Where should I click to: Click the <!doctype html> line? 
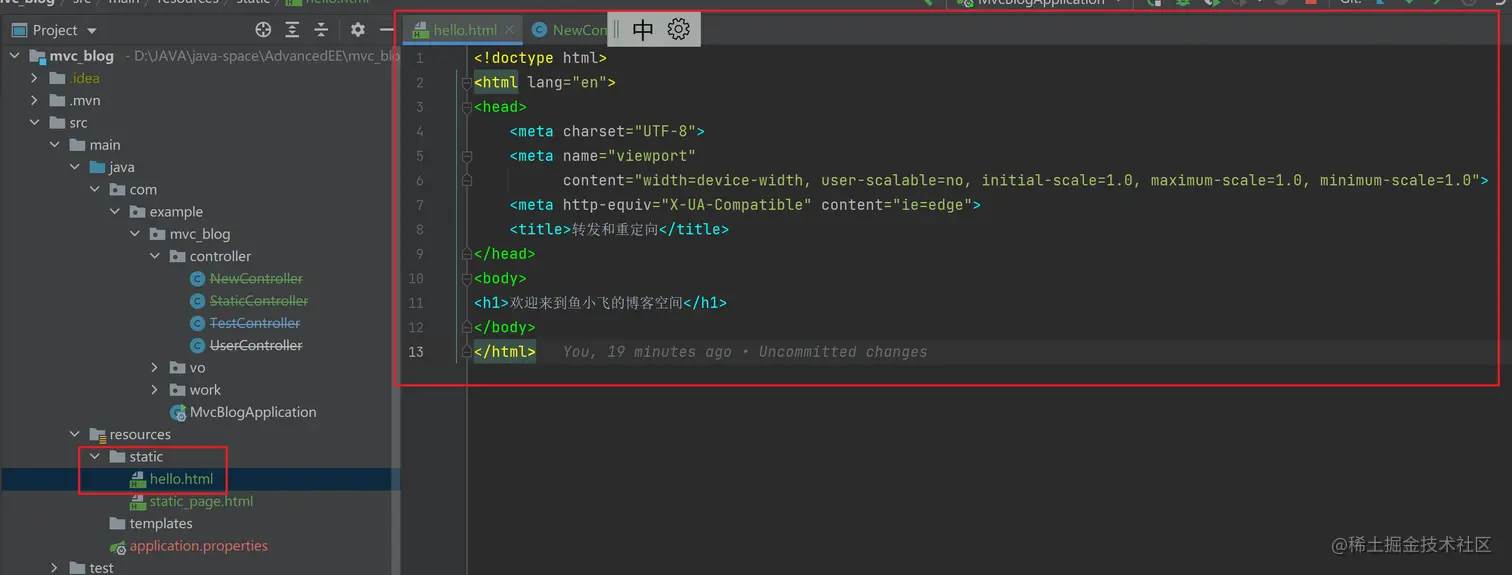click(540, 58)
